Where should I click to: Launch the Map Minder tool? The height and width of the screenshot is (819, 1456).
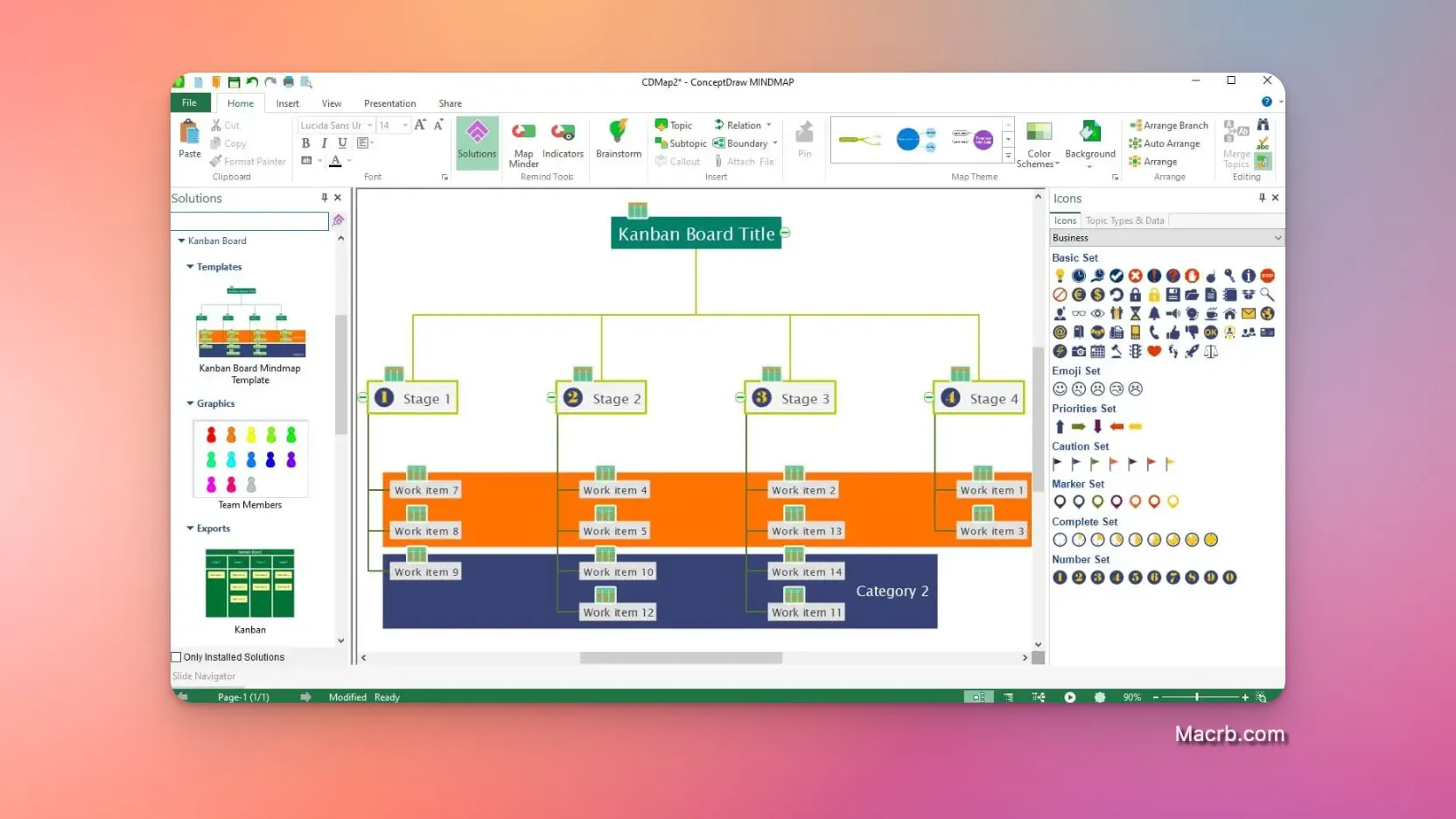523,144
